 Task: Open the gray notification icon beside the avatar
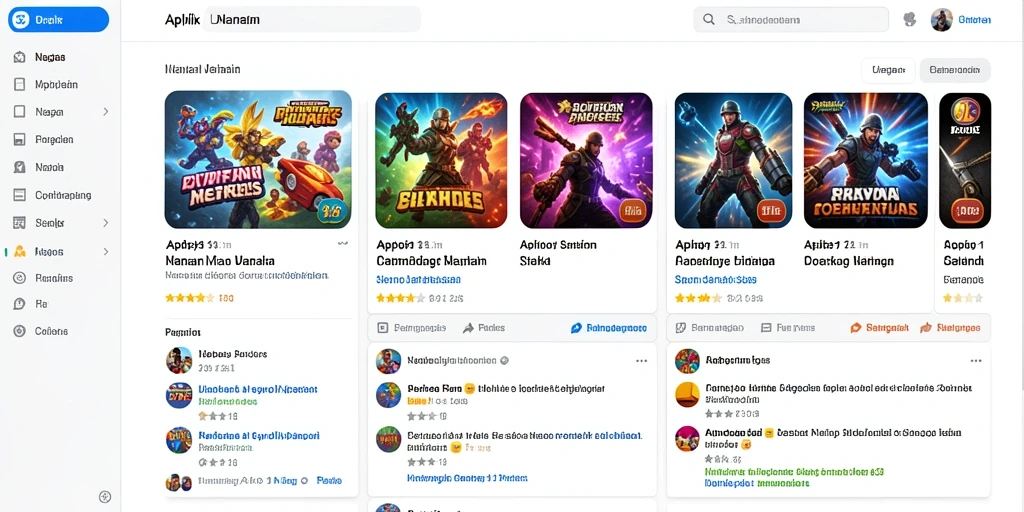[910, 20]
